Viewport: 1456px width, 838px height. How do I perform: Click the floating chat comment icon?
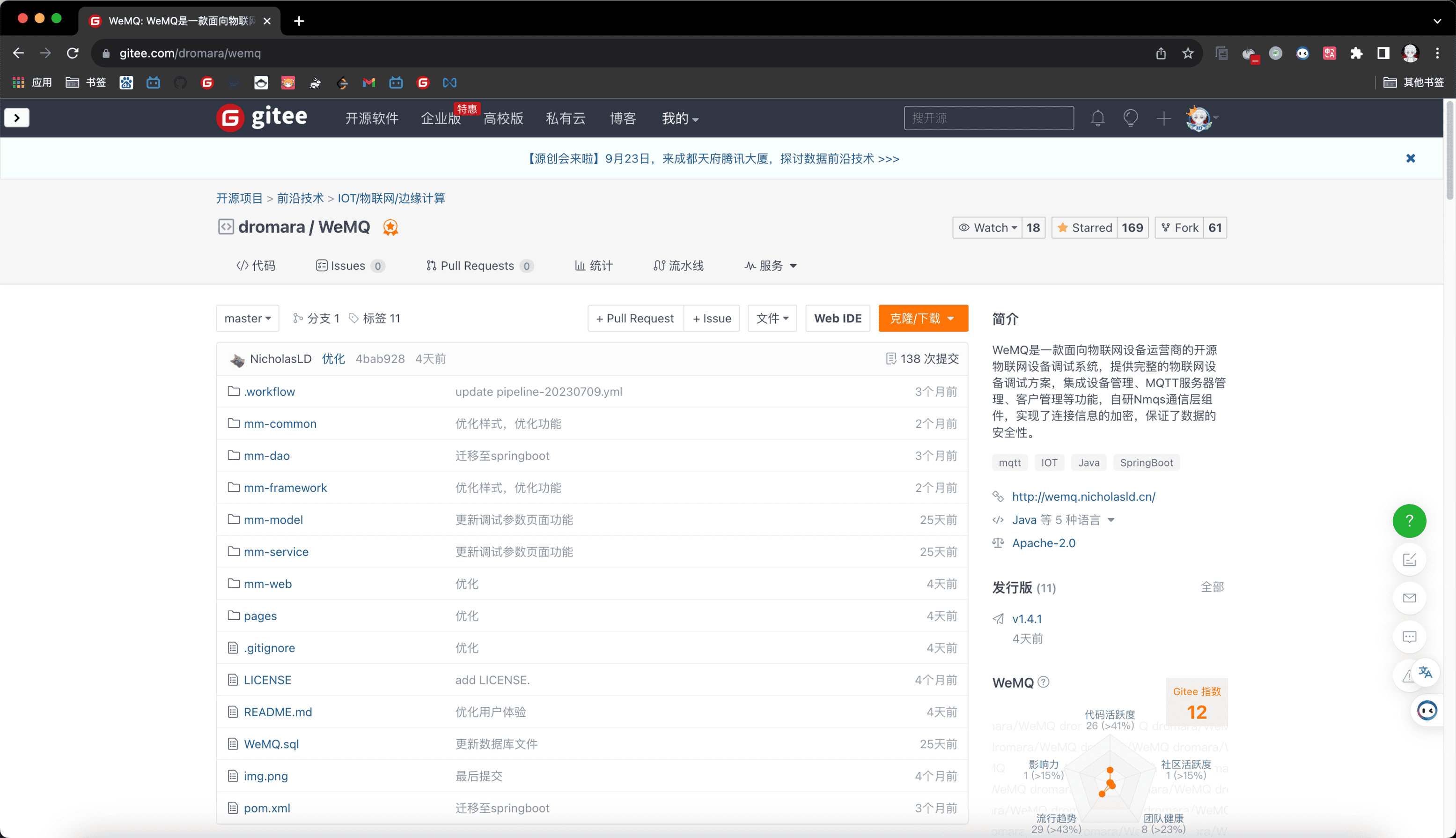[1409, 637]
